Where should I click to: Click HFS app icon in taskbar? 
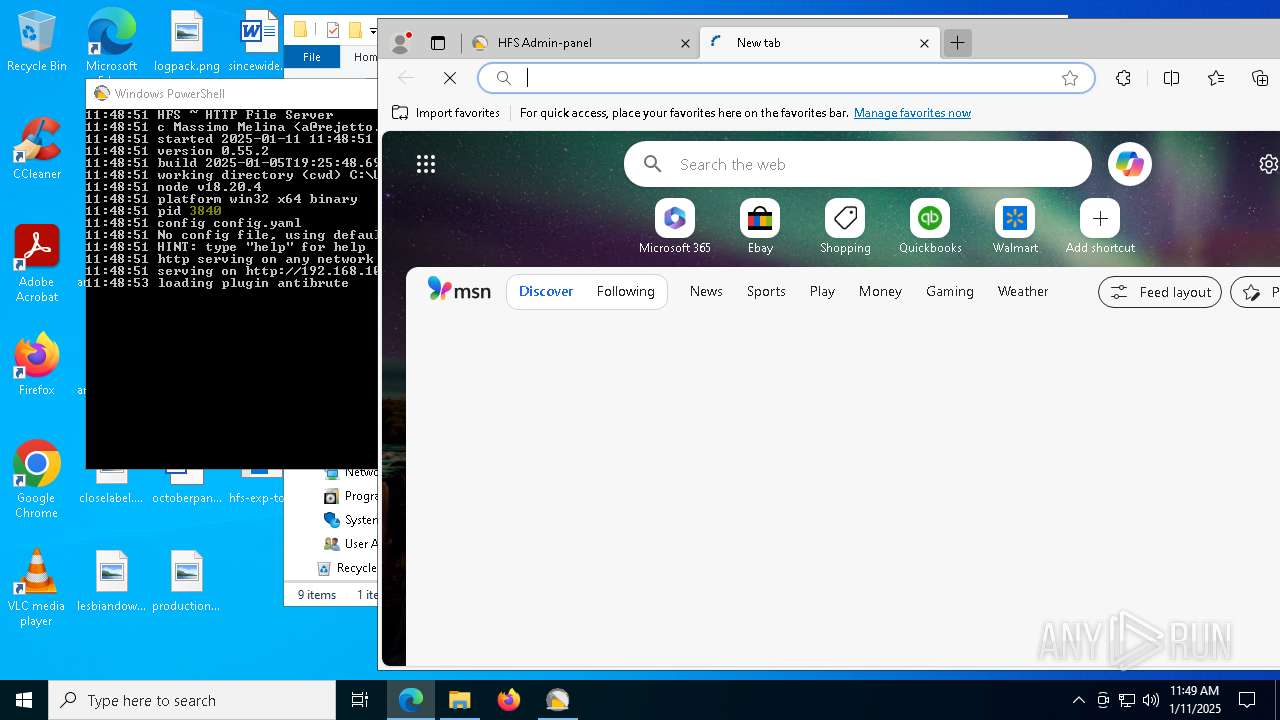(558, 700)
